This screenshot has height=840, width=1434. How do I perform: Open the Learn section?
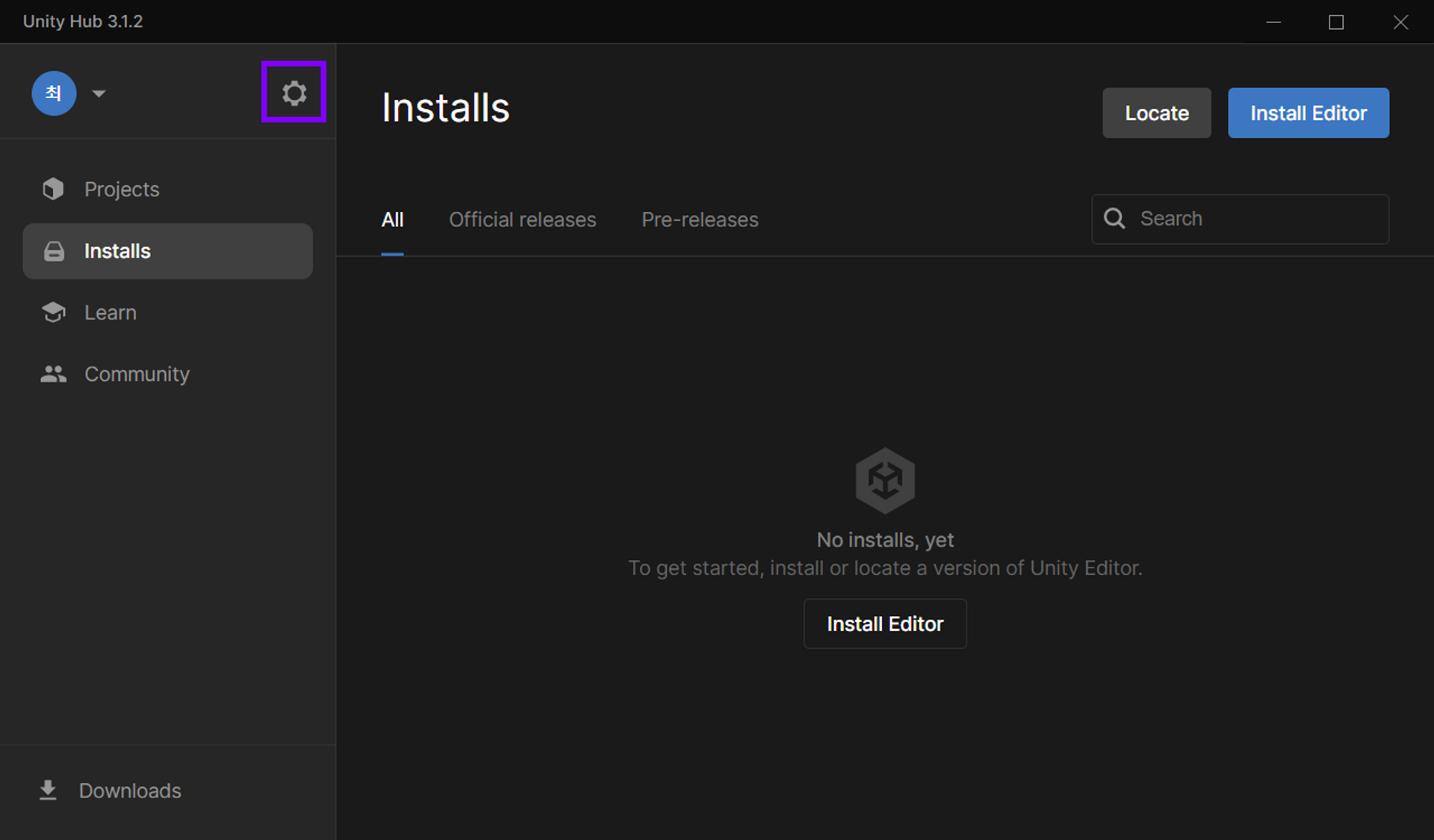click(x=168, y=312)
